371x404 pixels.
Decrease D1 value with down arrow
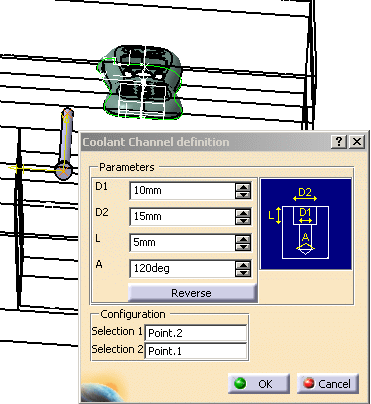pos(243,195)
